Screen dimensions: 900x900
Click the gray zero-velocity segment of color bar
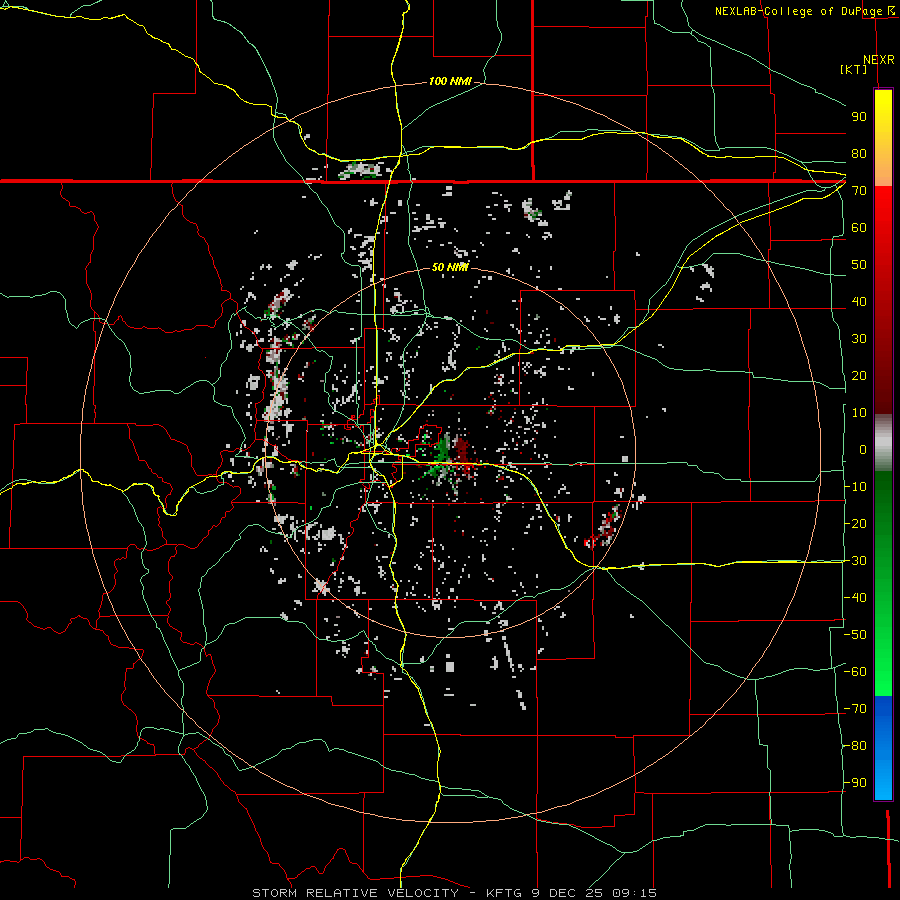tap(883, 443)
